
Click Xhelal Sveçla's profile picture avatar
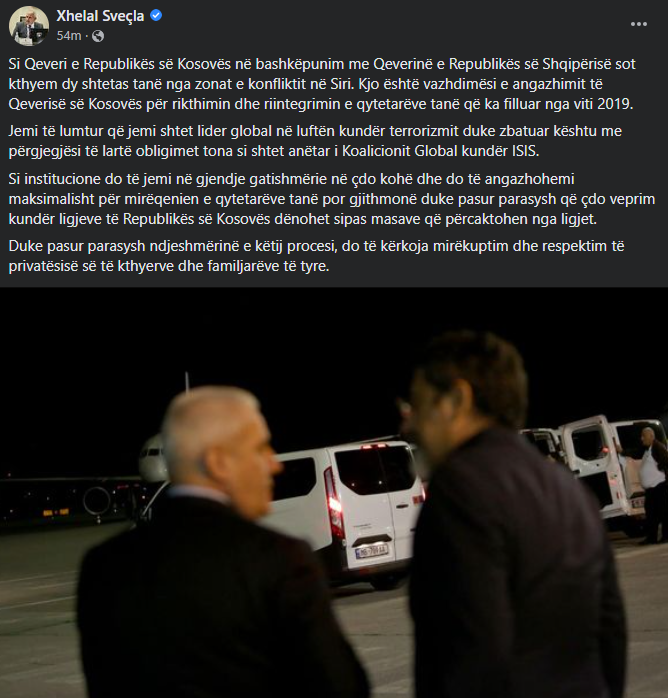[x=29, y=26]
